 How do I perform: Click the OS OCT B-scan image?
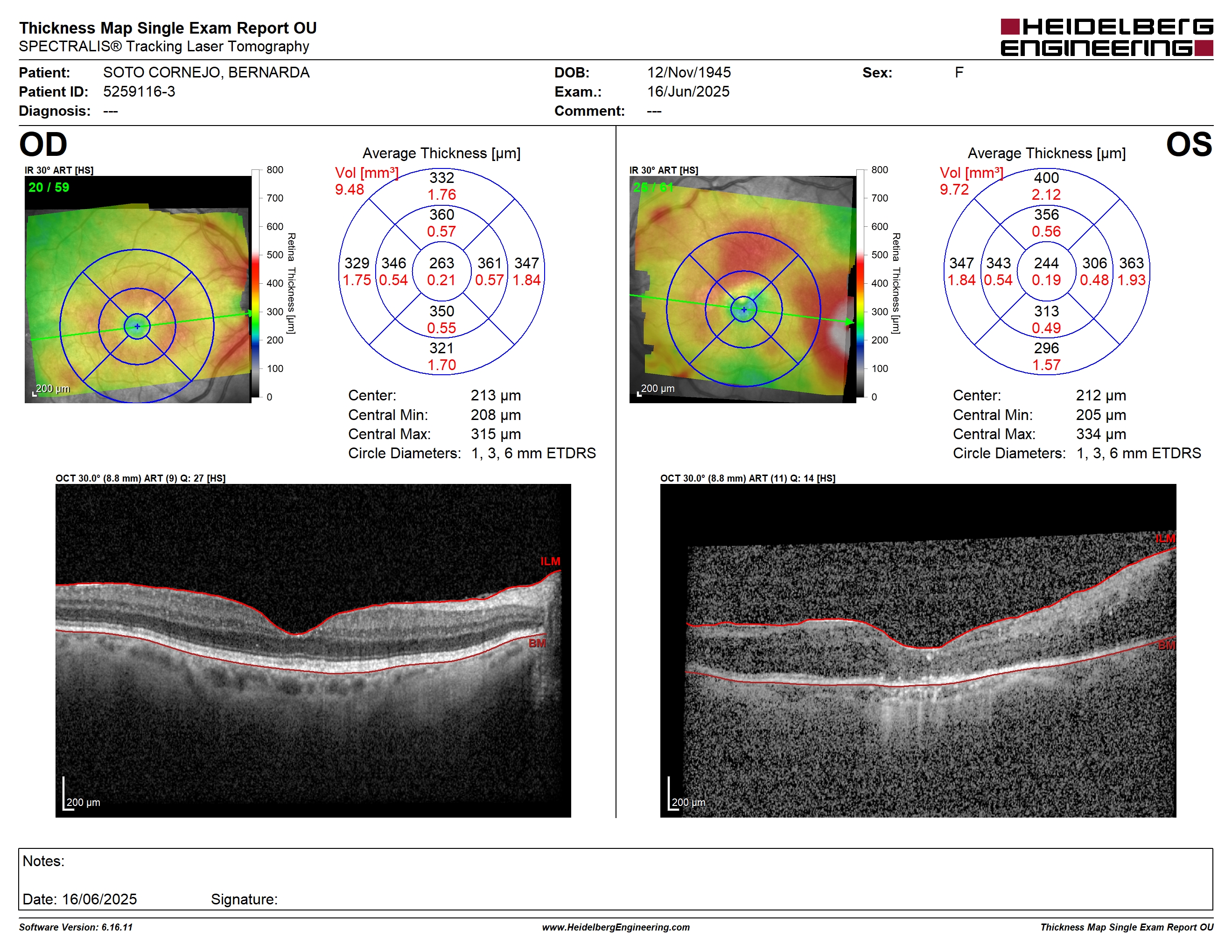[918, 650]
